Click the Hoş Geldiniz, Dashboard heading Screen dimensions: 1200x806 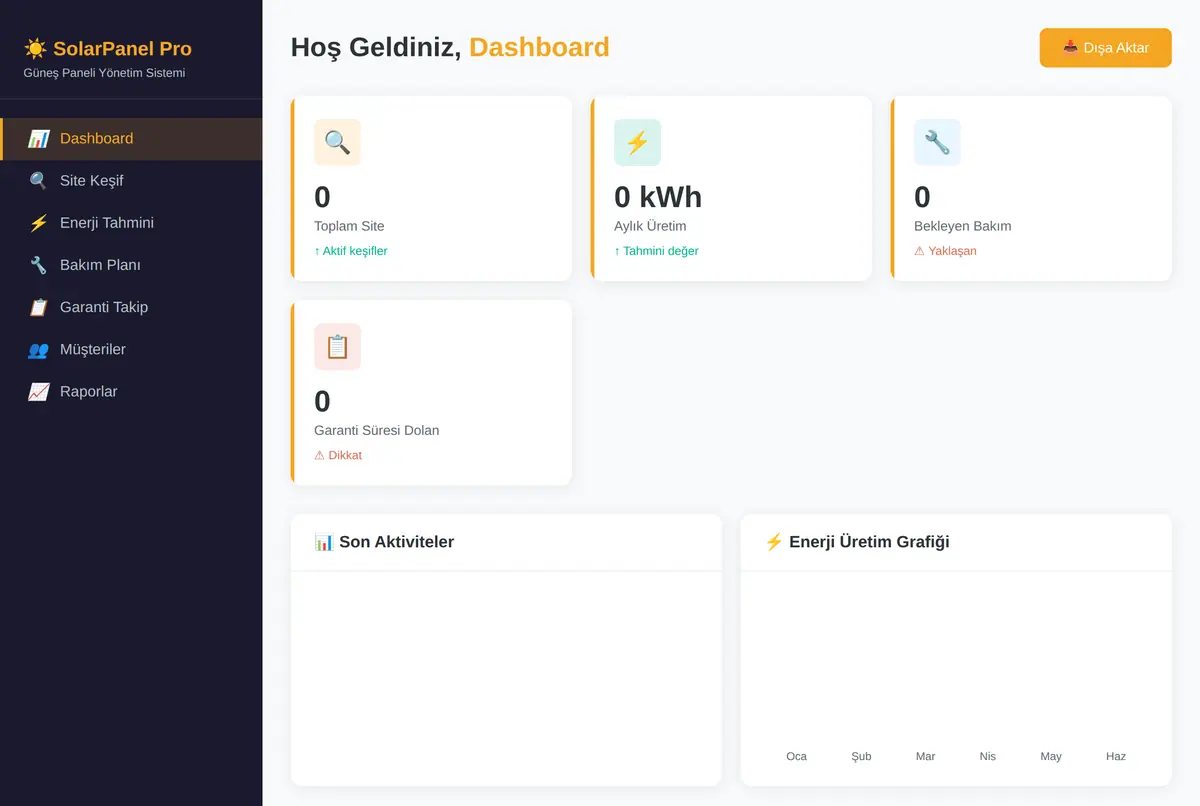click(450, 47)
